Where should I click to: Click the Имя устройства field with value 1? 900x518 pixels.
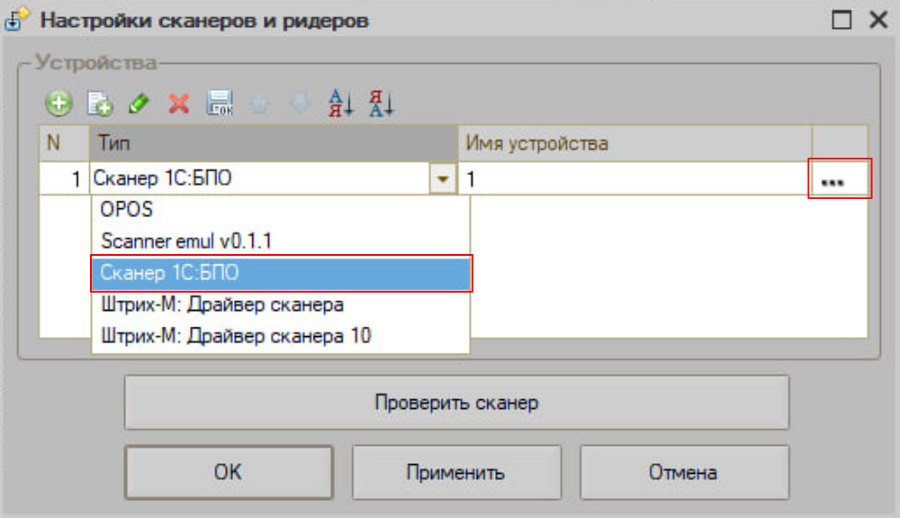(633, 179)
